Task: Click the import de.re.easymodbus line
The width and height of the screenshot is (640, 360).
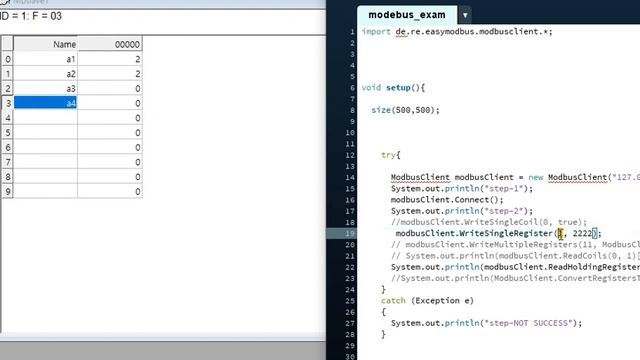Action: (x=457, y=32)
